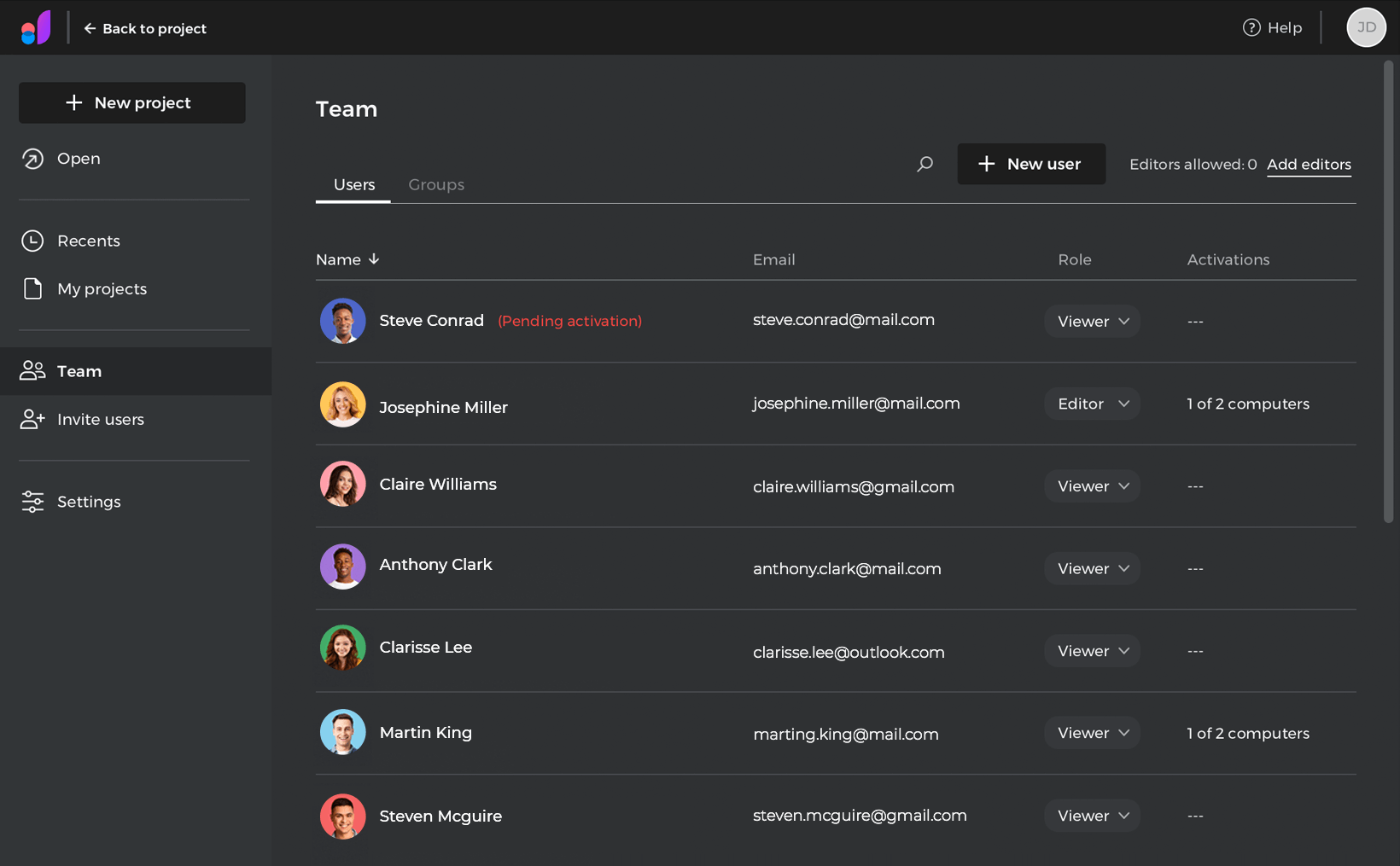The image size is (1400, 866).
Task: Click Clarisse Lee's avatar
Action: [x=343, y=648]
